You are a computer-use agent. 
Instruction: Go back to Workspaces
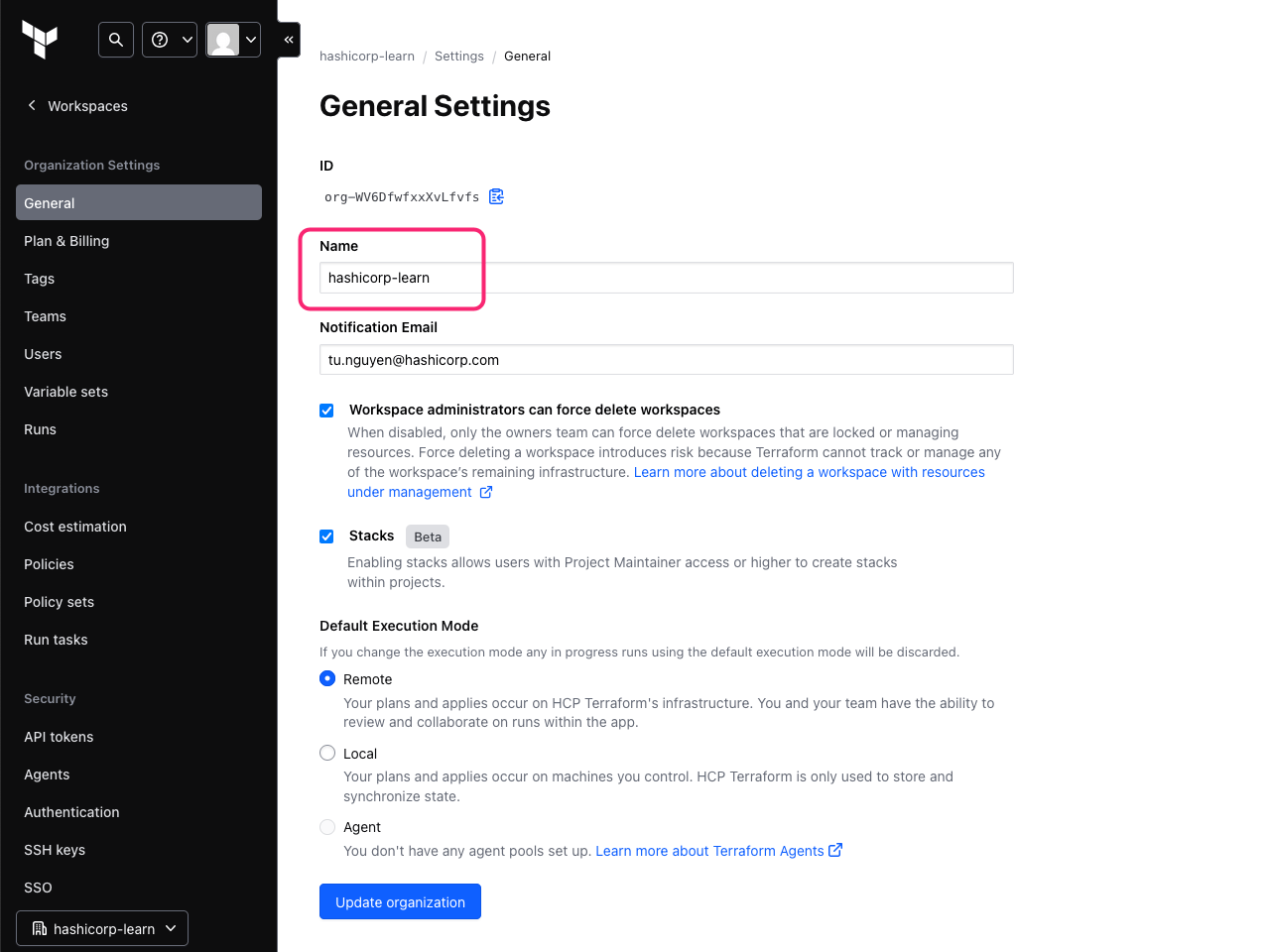[x=77, y=106]
